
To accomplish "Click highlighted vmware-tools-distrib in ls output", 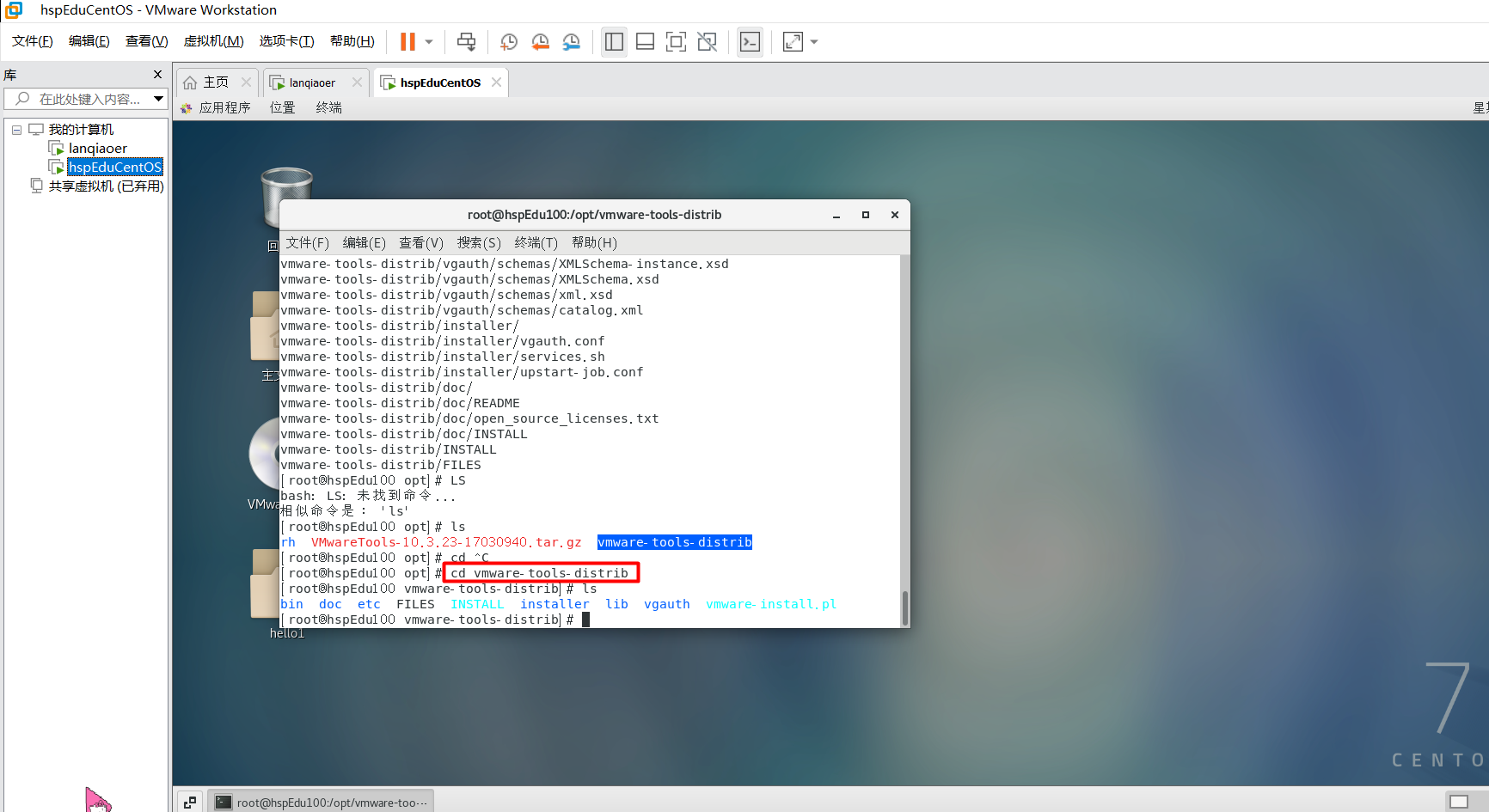I will coord(675,542).
